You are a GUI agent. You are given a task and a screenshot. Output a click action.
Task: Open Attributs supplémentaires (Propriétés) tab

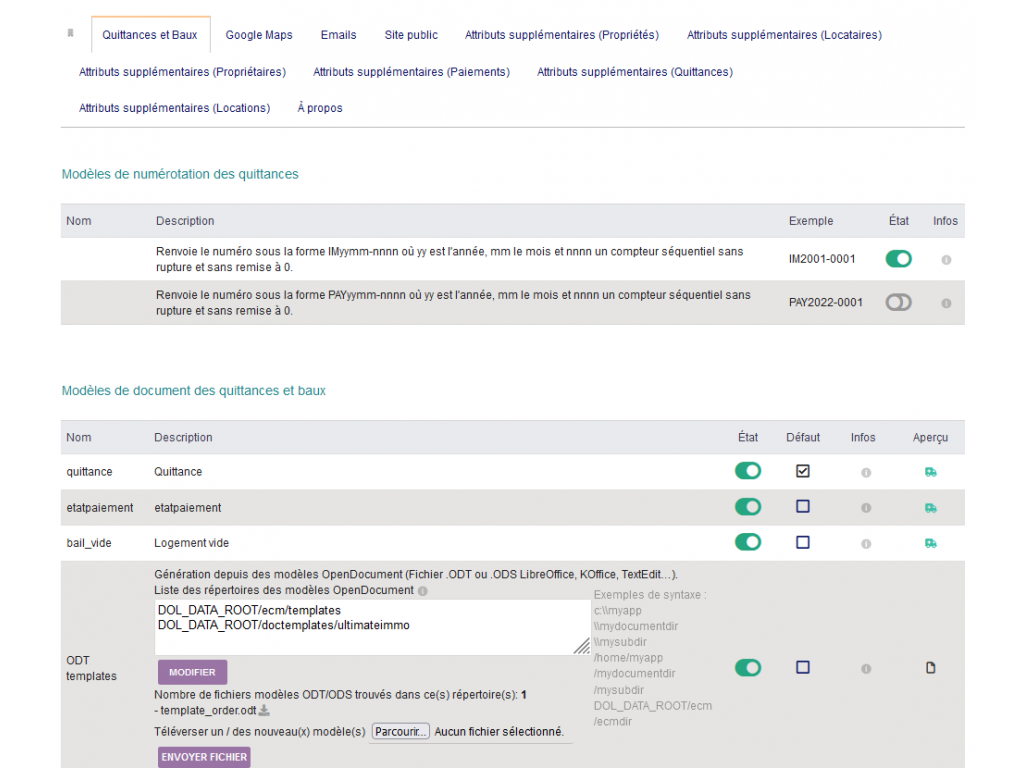coord(562,35)
